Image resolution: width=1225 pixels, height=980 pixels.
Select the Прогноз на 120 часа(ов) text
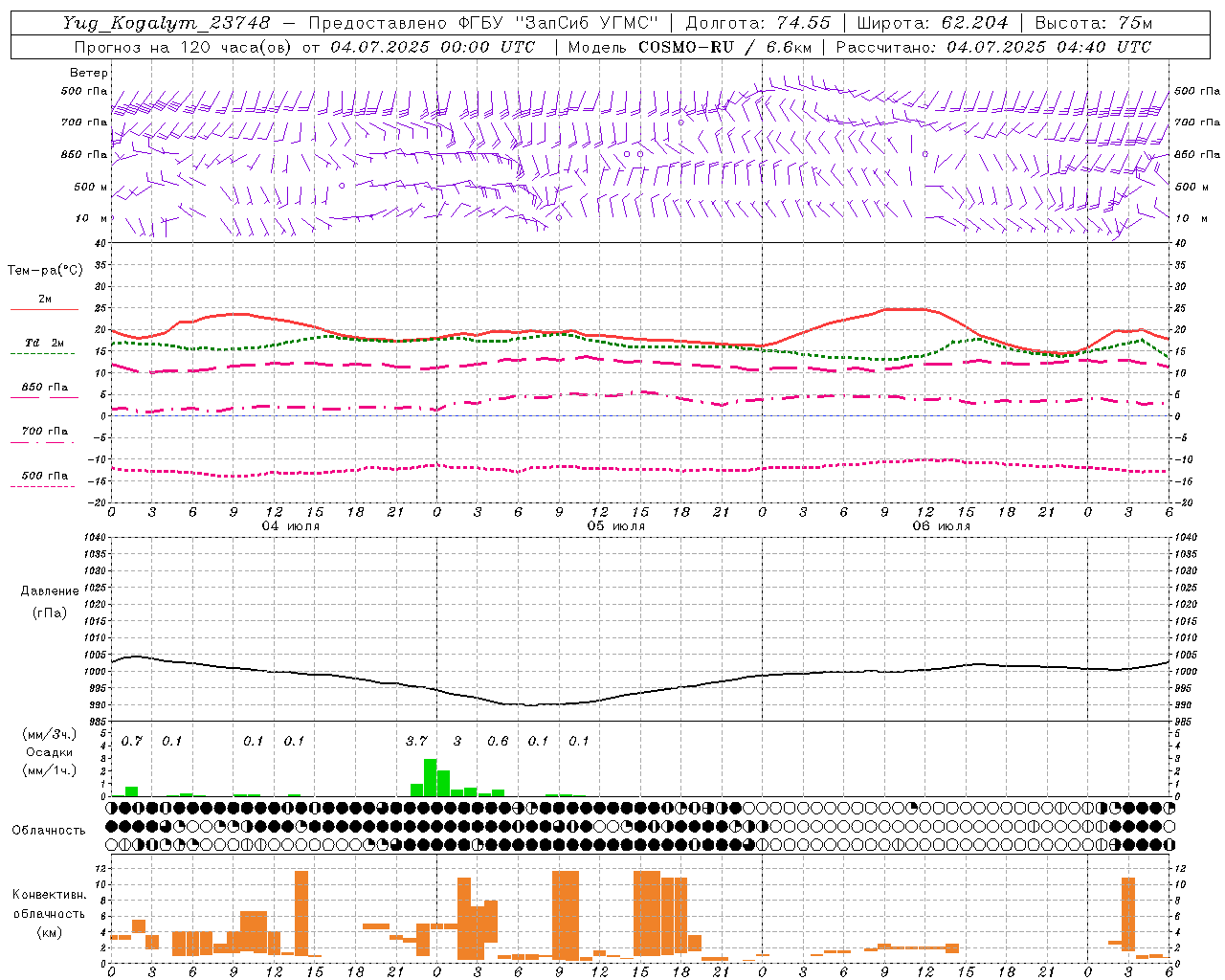(184, 47)
